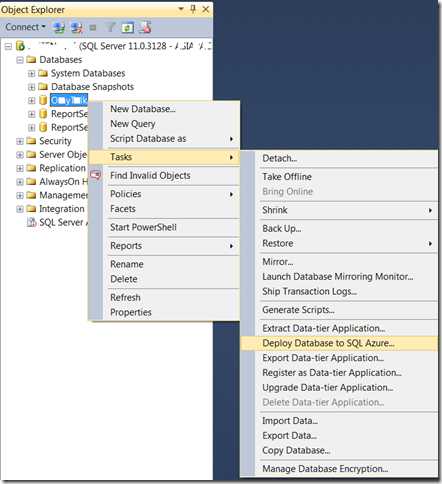The image size is (442, 484).
Task: Expand the Replication folder
Action: 20,168
